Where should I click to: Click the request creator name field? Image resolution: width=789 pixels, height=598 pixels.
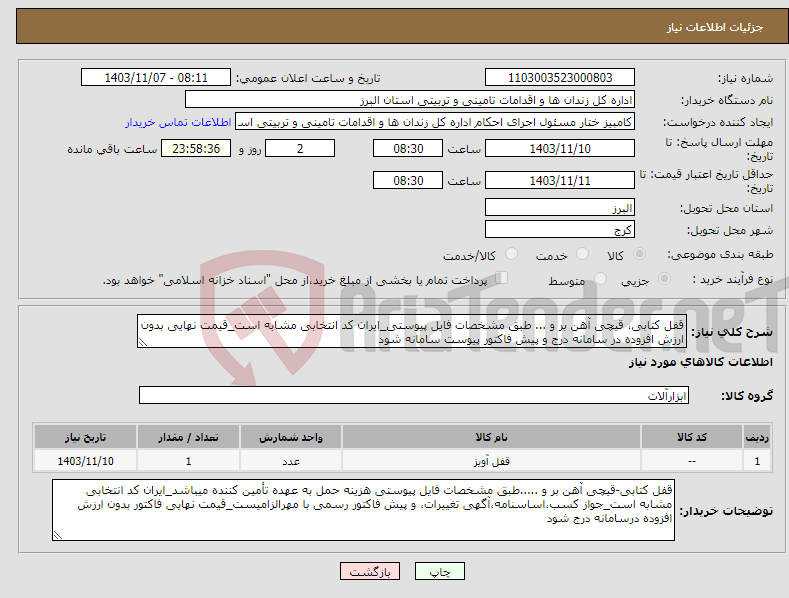435,122
